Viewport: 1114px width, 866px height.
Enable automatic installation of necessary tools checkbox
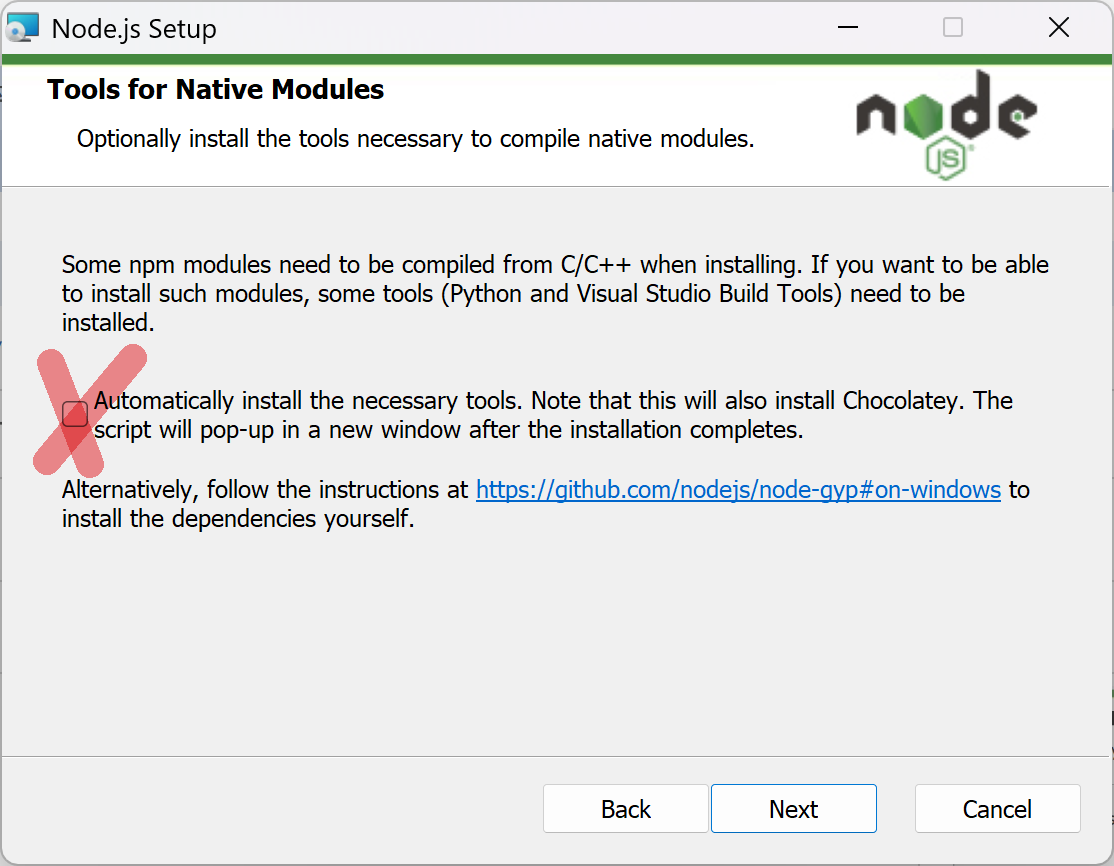tap(75, 413)
